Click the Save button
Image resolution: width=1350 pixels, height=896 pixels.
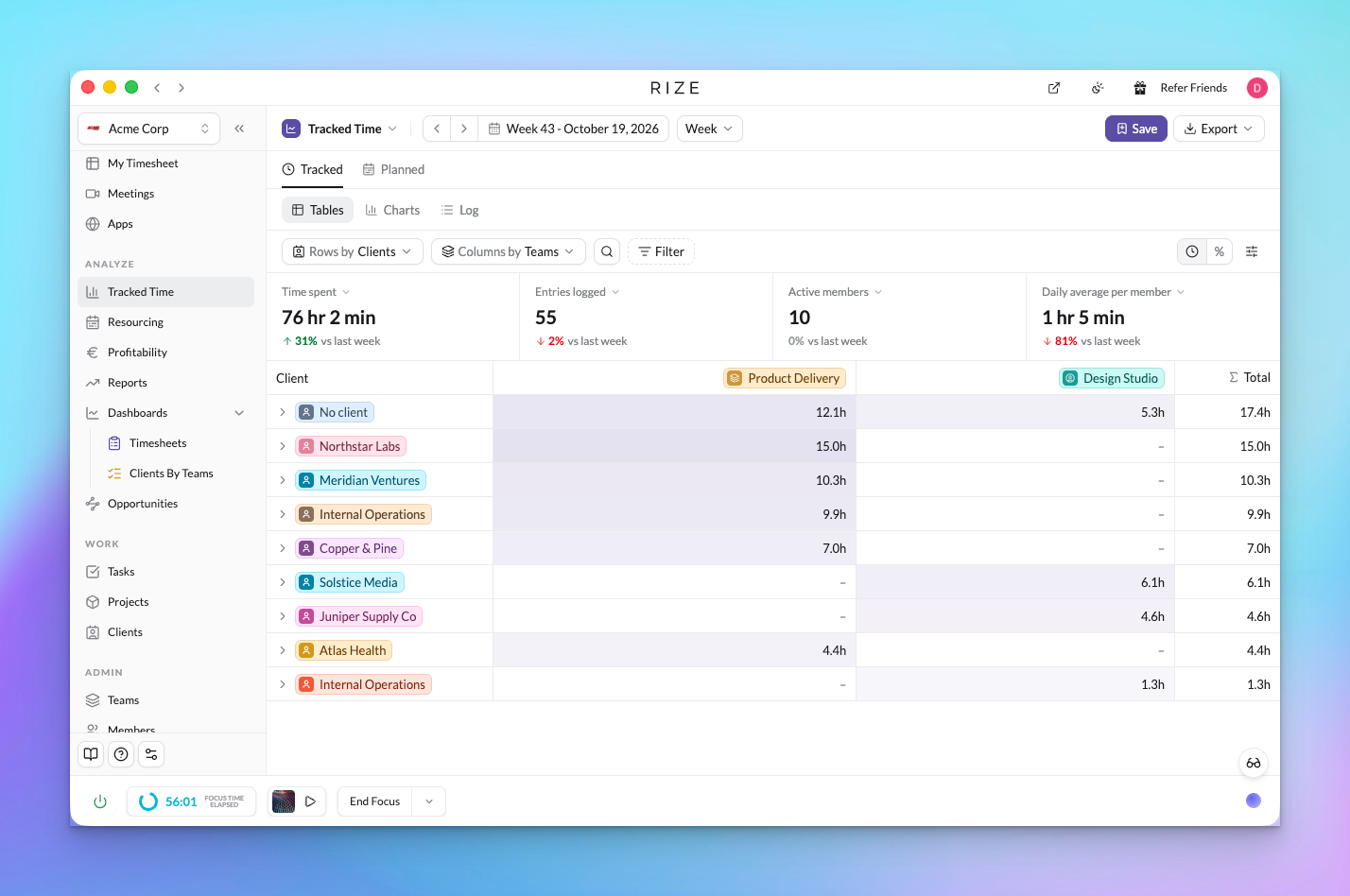coord(1136,129)
